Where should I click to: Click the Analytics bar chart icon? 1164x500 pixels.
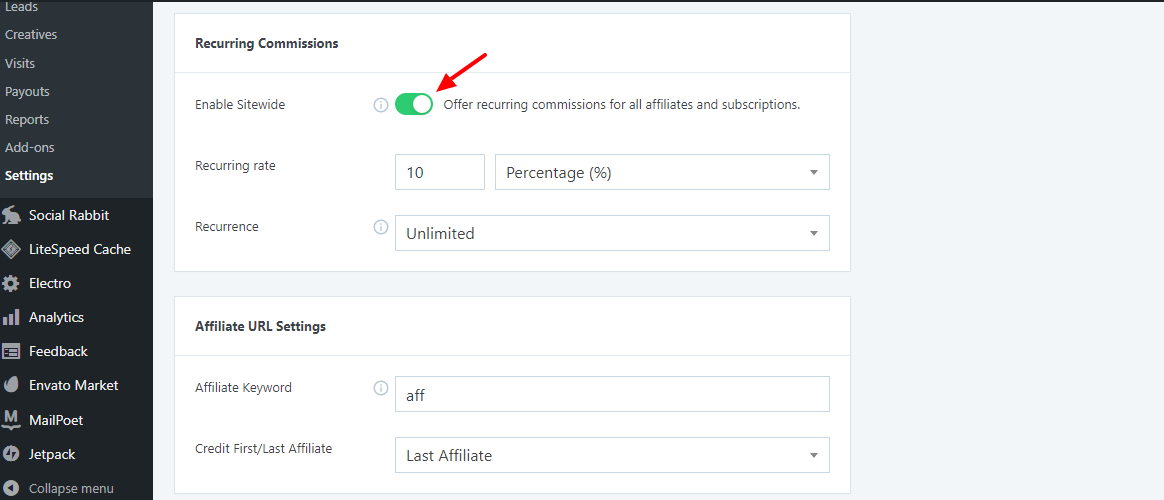(12, 317)
